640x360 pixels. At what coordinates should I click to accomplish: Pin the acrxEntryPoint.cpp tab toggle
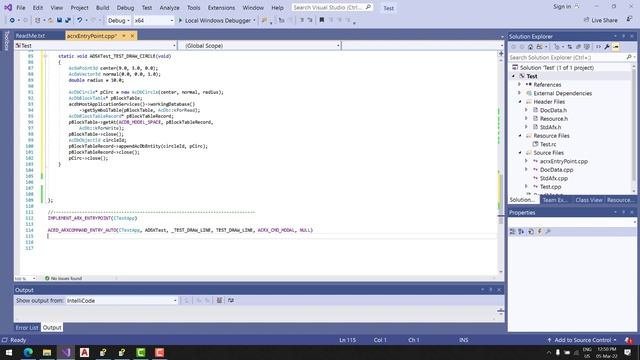[x=124, y=36]
